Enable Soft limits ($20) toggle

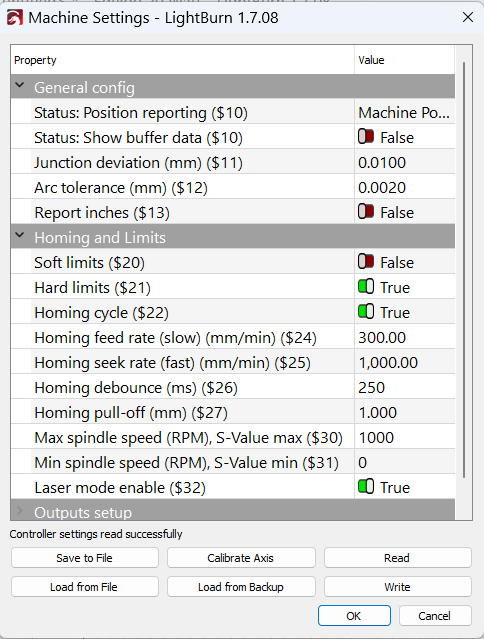pos(366,262)
